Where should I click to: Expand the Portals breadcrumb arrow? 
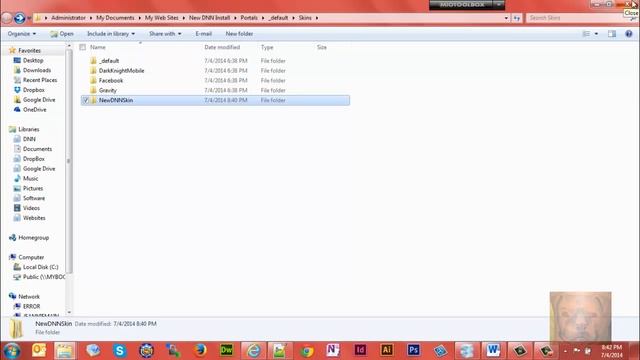pyautogui.click(x=263, y=18)
